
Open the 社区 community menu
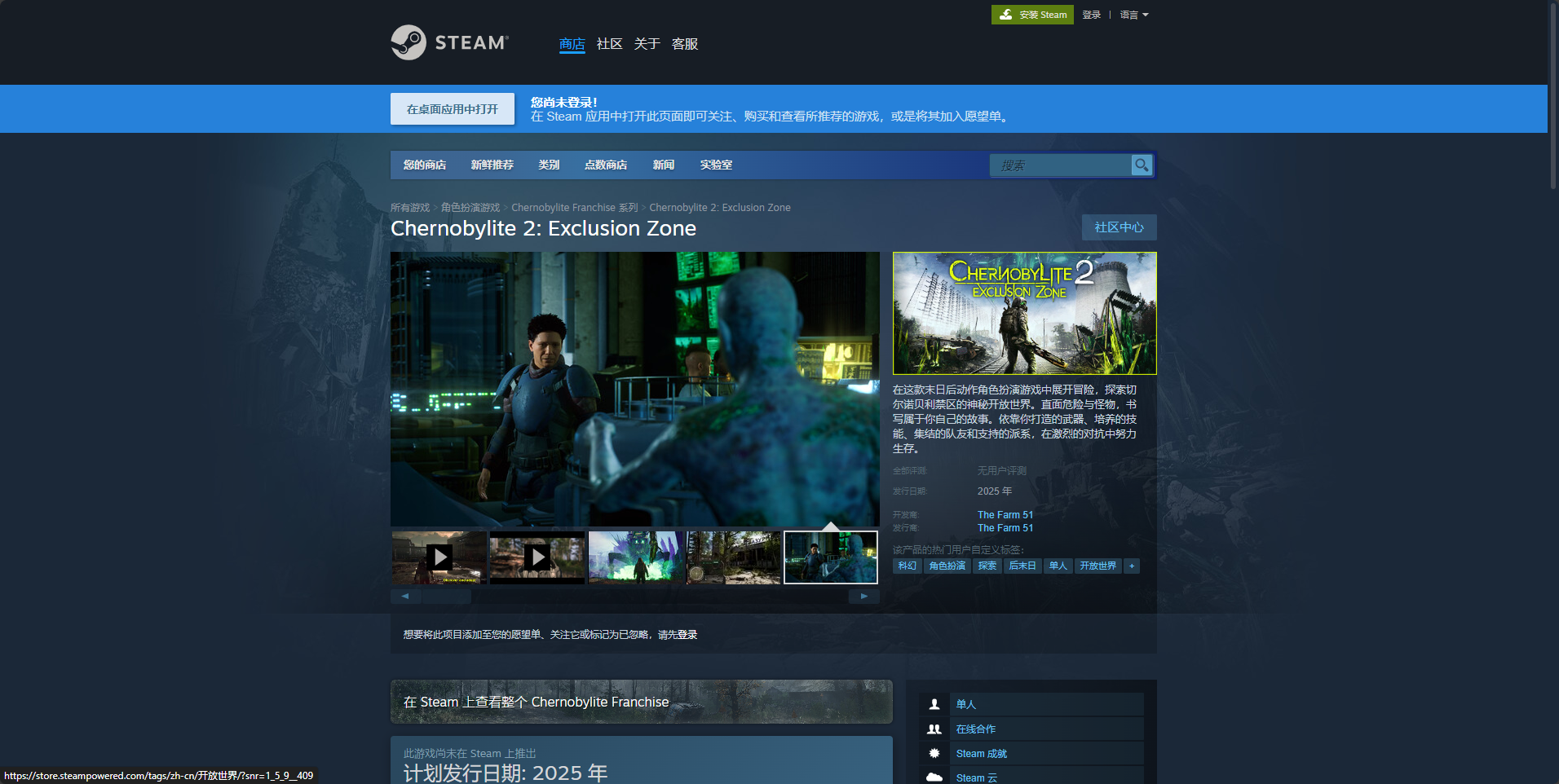point(610,44)
